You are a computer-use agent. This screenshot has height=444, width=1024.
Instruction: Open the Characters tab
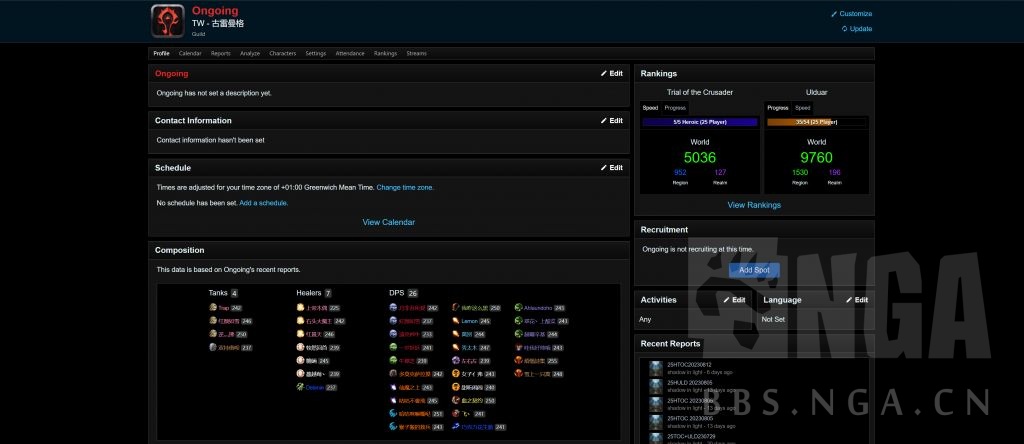(x=282, y=53)
